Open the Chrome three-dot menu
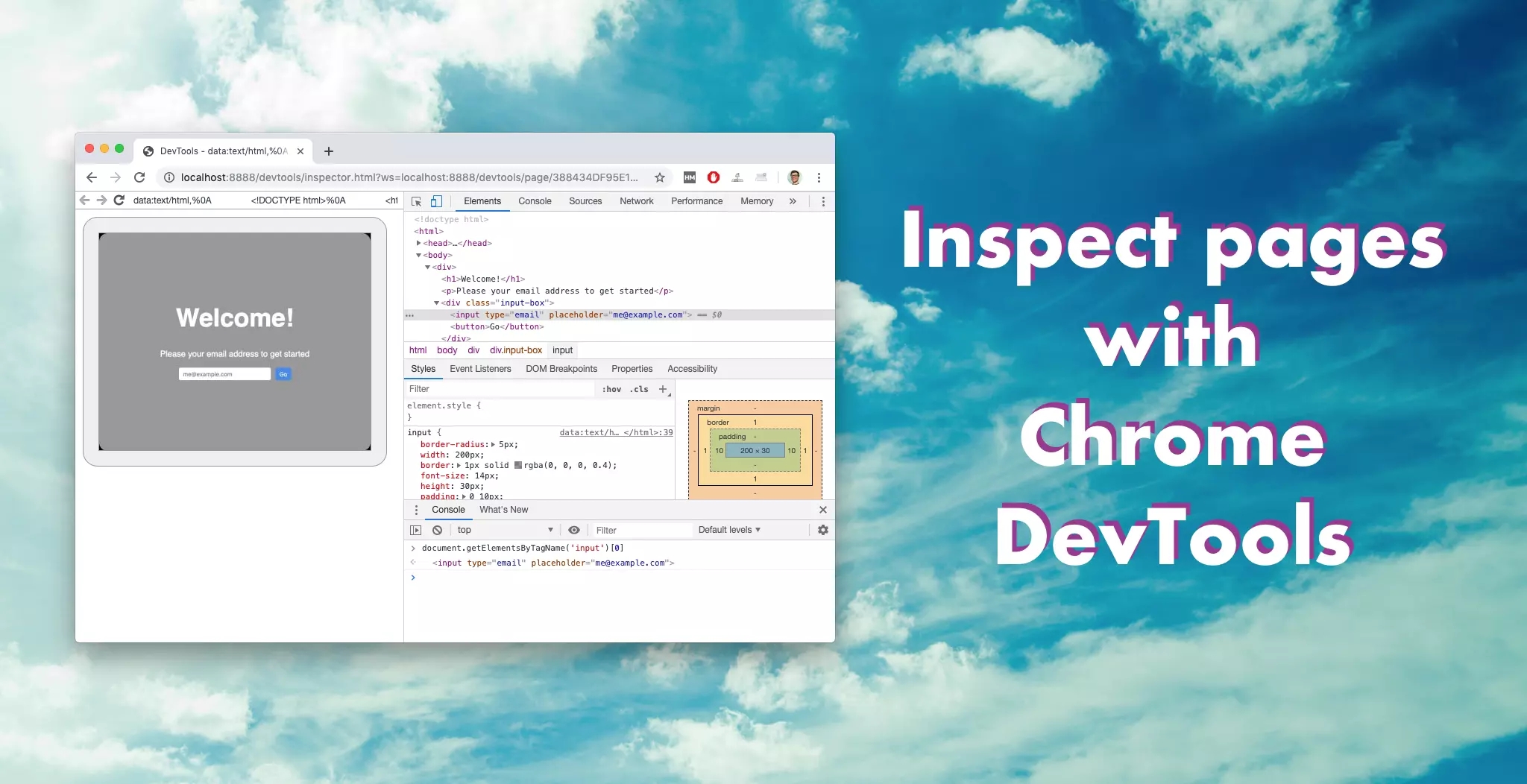Image resolution: width=1527 pixels, height=784 pixels. (819, 177)
